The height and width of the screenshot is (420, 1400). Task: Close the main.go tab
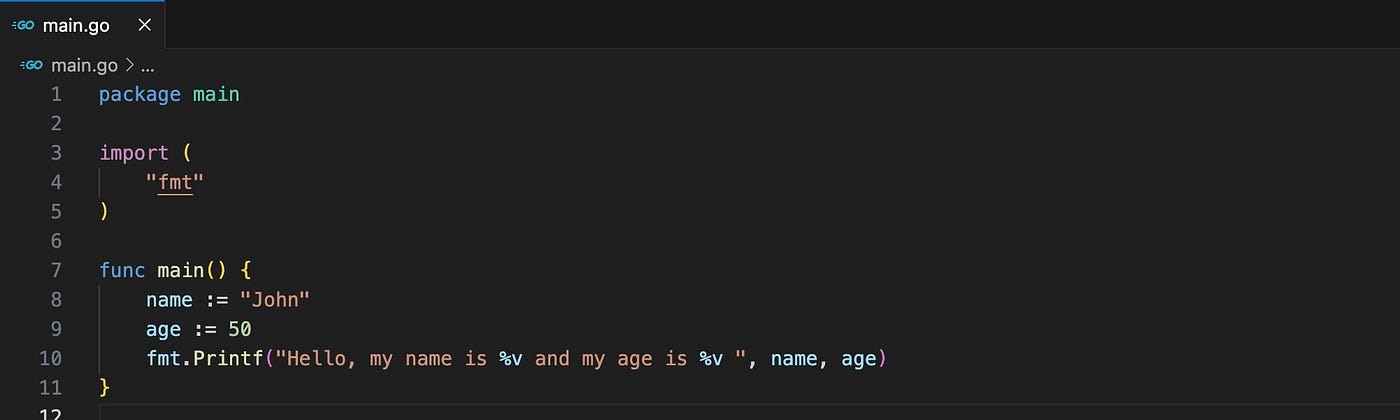coord(144,26)
